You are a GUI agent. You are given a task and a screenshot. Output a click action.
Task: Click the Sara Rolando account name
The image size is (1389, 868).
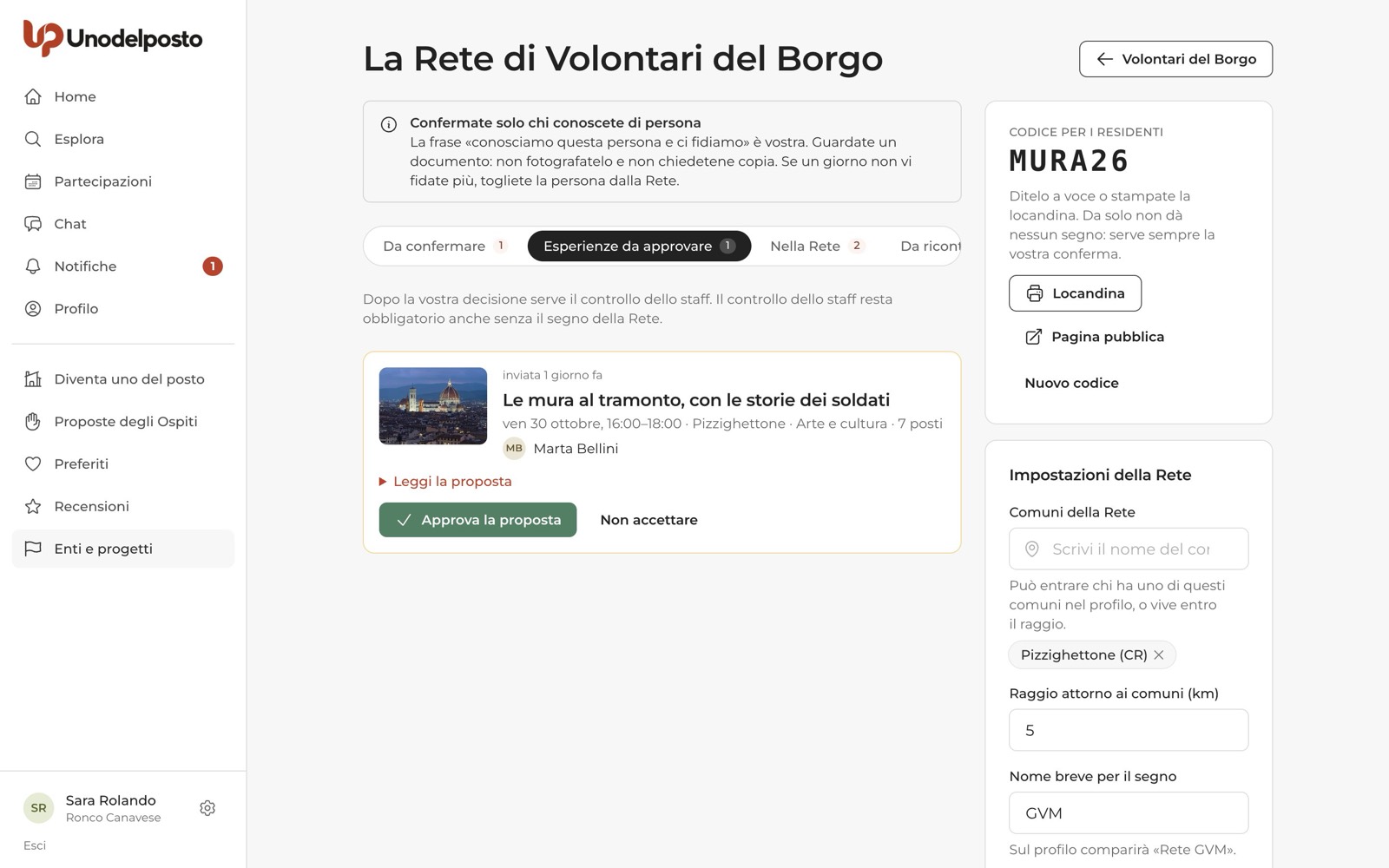click(x=111, y=800)
